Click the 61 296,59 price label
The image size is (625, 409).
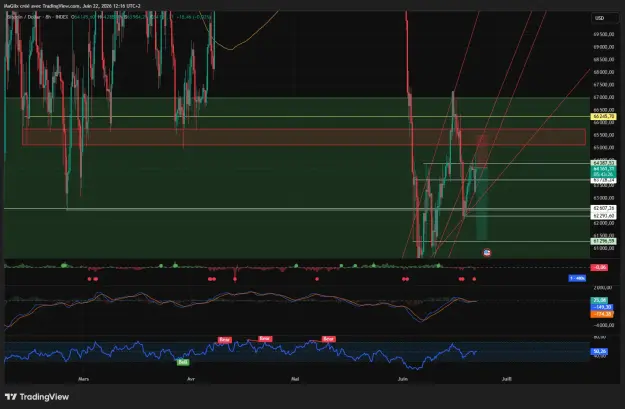point(603,241)
